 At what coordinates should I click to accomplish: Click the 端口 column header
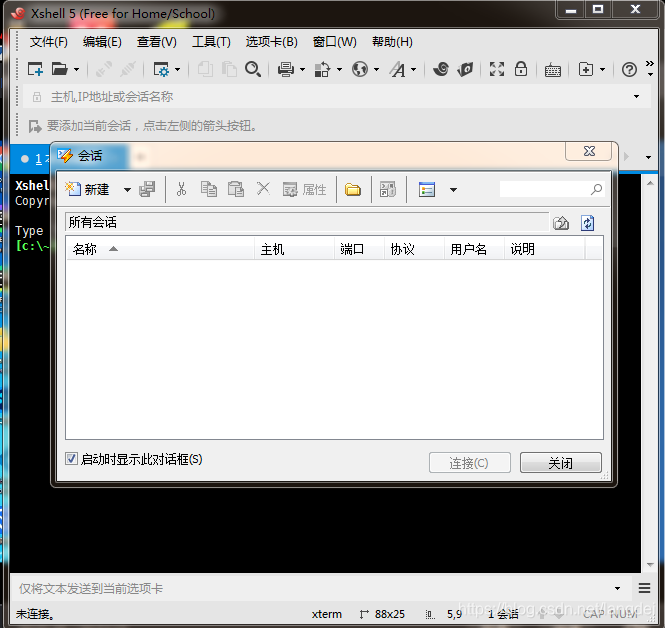coord(359,249)
